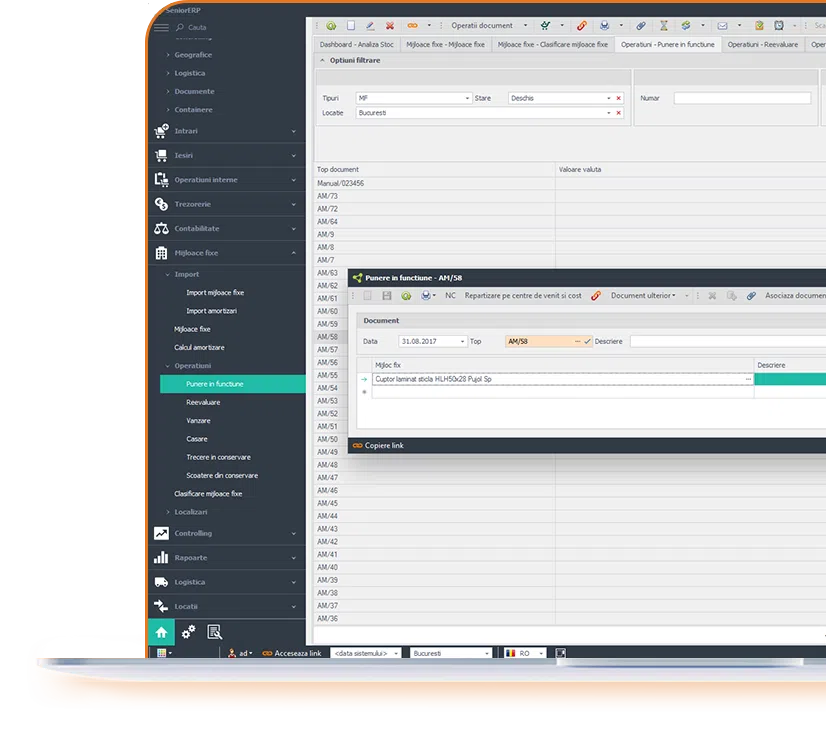Click the home icon at bottom left

[161, 632]
